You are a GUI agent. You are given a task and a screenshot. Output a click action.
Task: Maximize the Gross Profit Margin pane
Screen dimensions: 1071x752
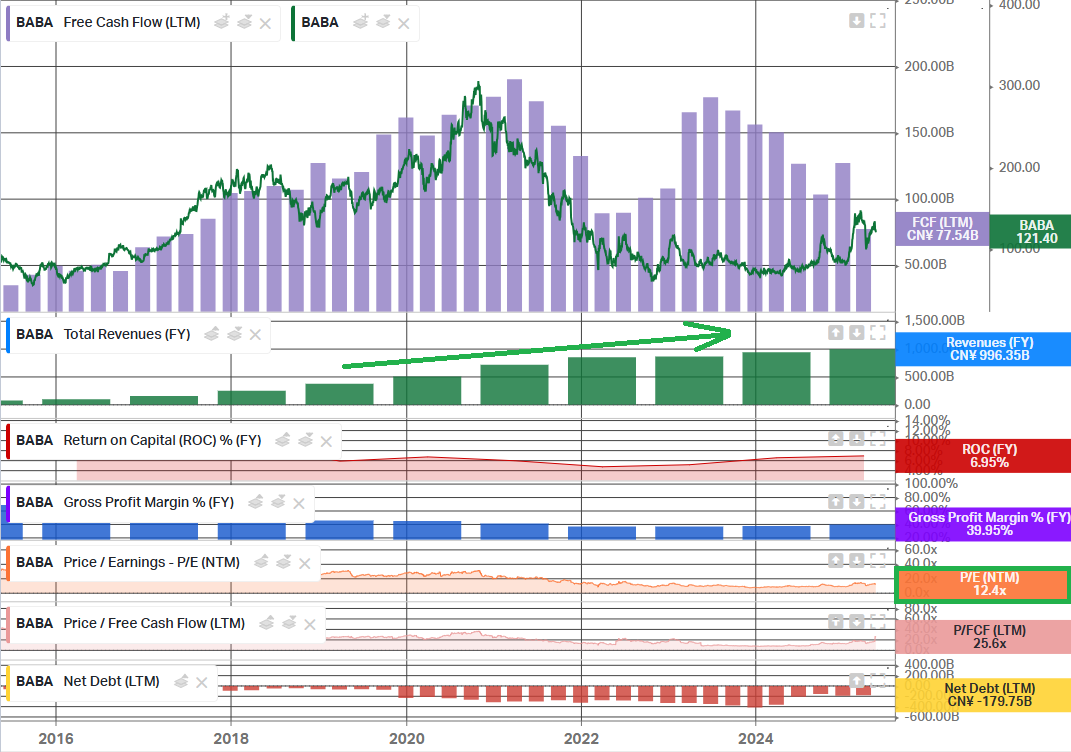pyautogui.click(x=878, y=502)
